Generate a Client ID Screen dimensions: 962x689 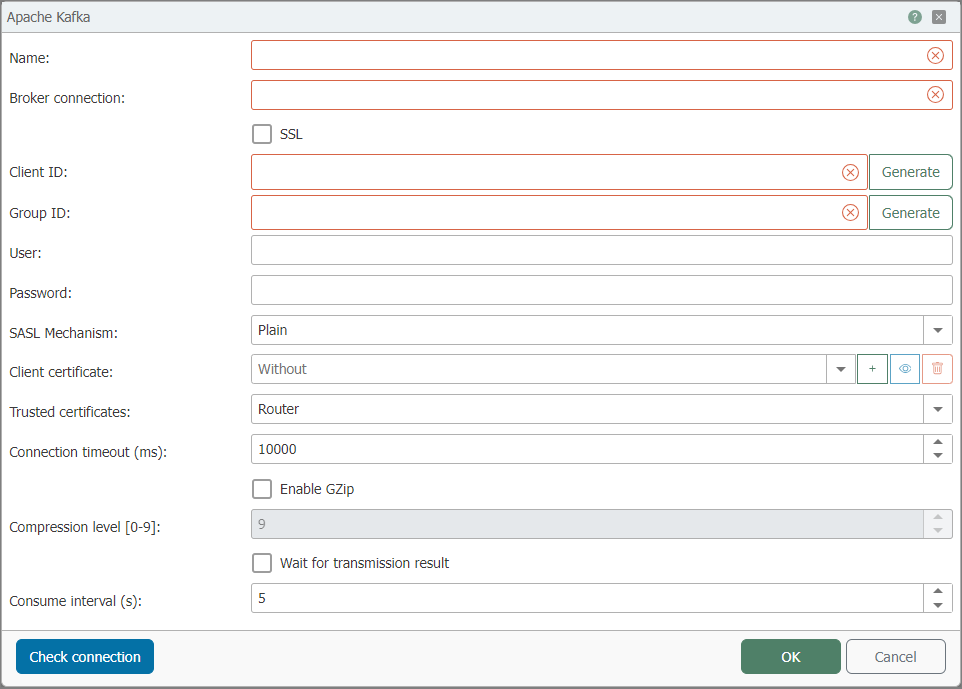tap(910, 172)
